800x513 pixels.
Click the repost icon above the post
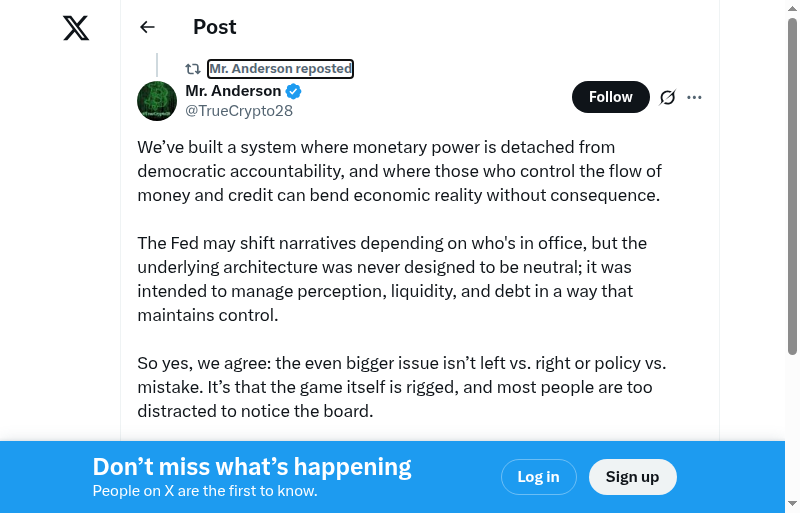[193, 69]
